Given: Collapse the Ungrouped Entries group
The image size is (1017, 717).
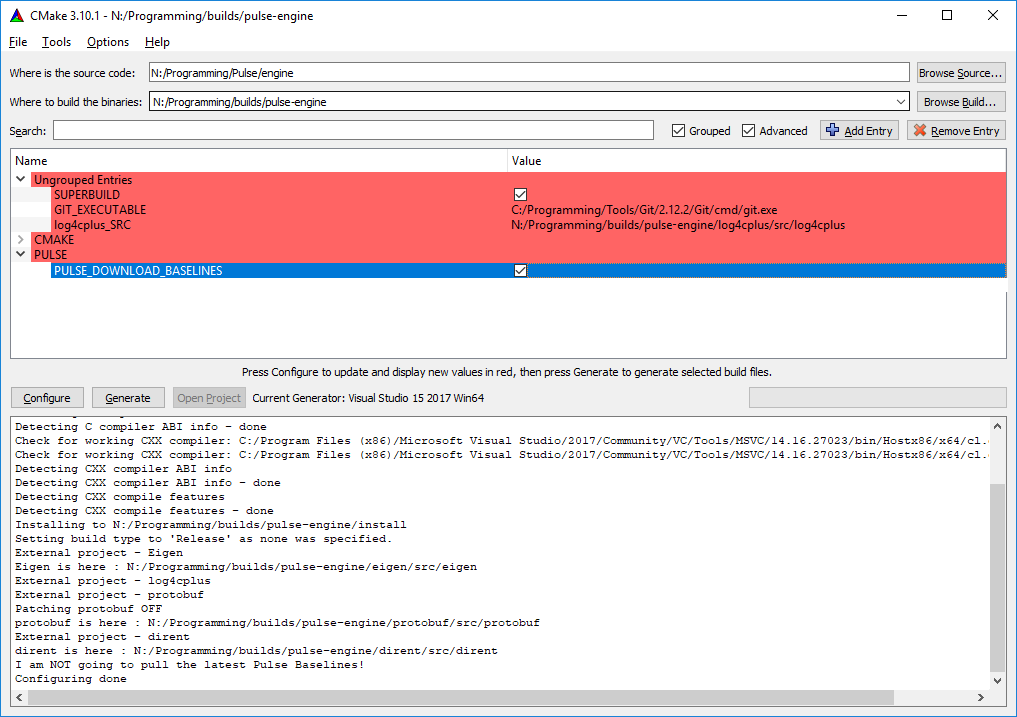Looking at the screenshot, I should click(x=21, y=180).
